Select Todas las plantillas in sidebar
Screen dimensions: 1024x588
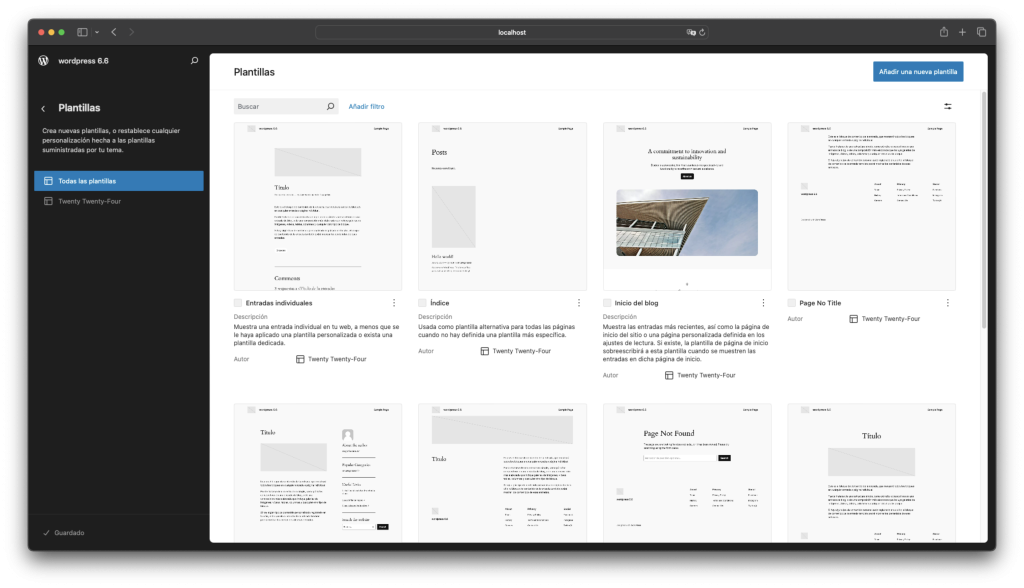(x=119, y=181)
